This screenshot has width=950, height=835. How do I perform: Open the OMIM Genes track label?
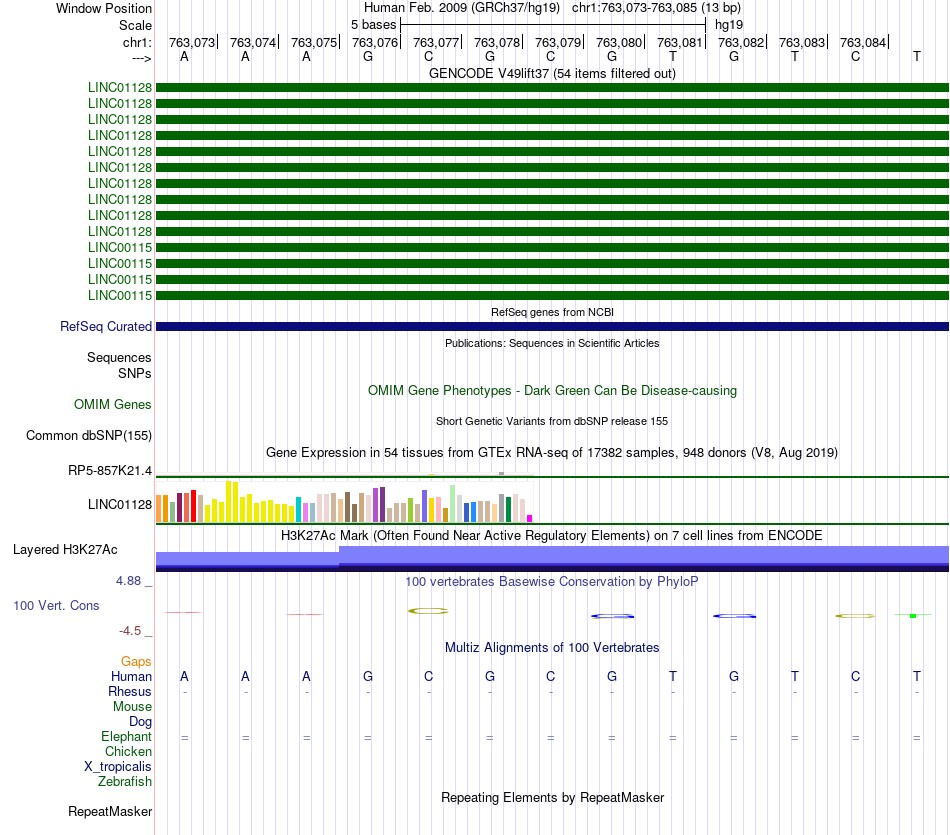[112, 404]
